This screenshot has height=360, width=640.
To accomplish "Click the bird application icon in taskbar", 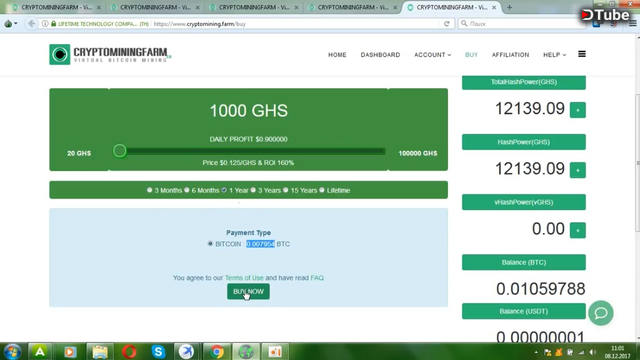I will point(187,351).
